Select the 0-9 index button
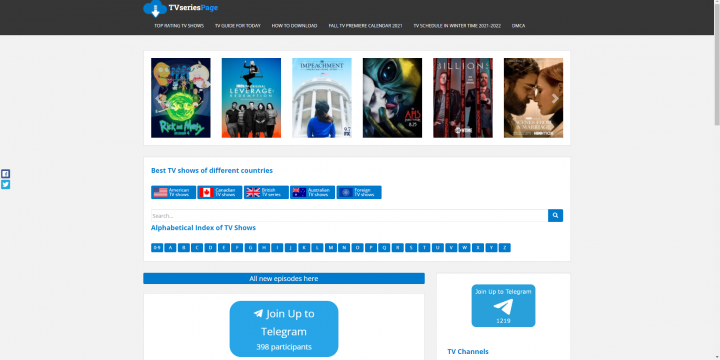The image size is (720, 360). pos(157,248)
